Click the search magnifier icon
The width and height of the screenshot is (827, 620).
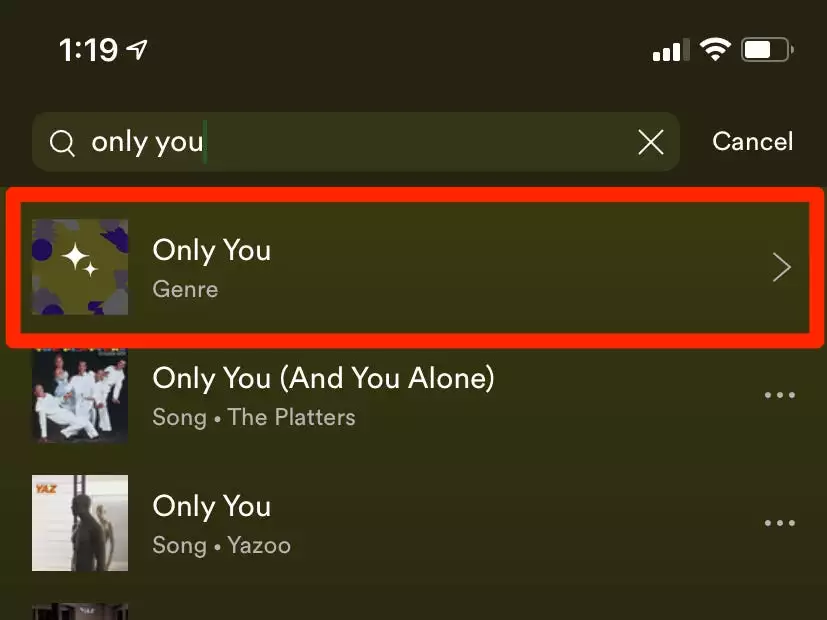point(62,142)
